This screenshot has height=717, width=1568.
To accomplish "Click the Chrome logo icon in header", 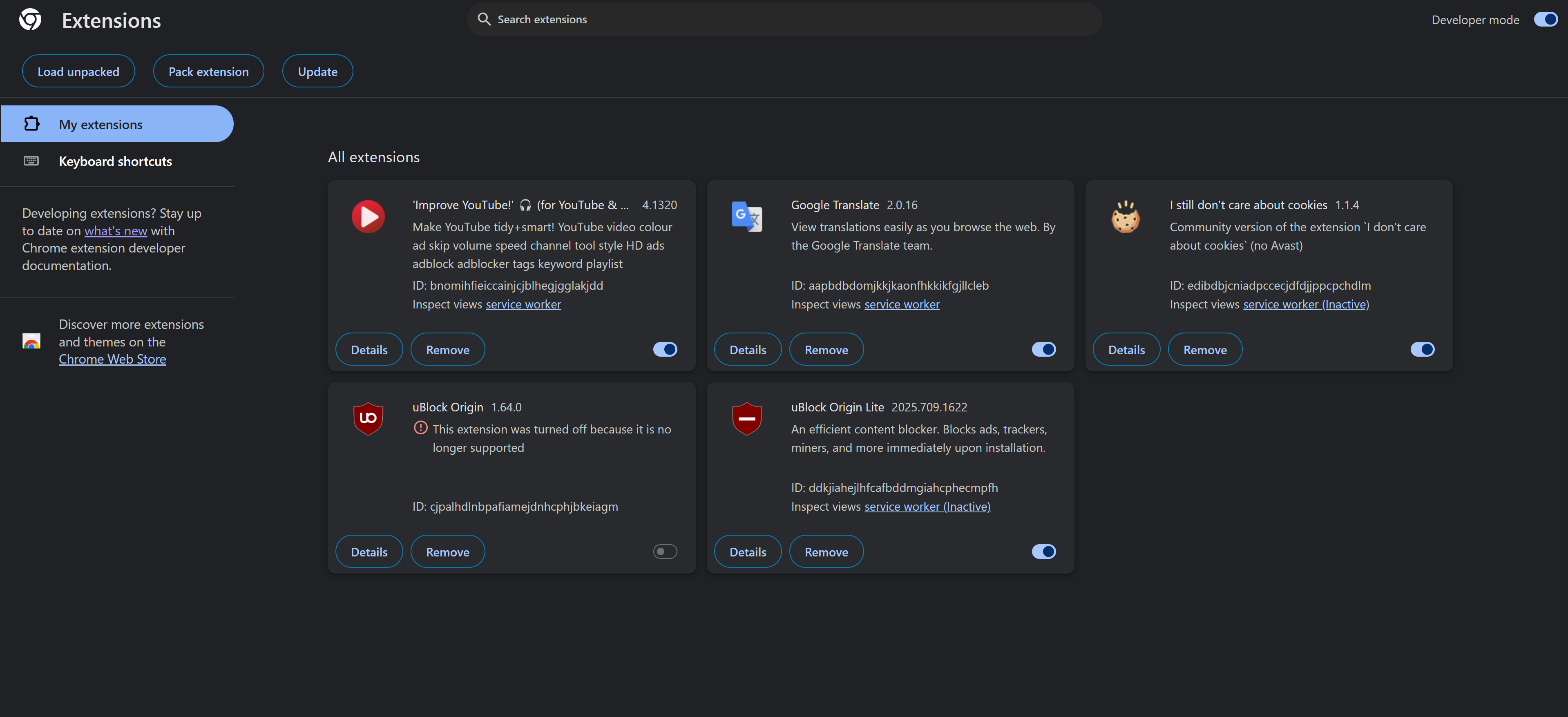I will (30, 20).
